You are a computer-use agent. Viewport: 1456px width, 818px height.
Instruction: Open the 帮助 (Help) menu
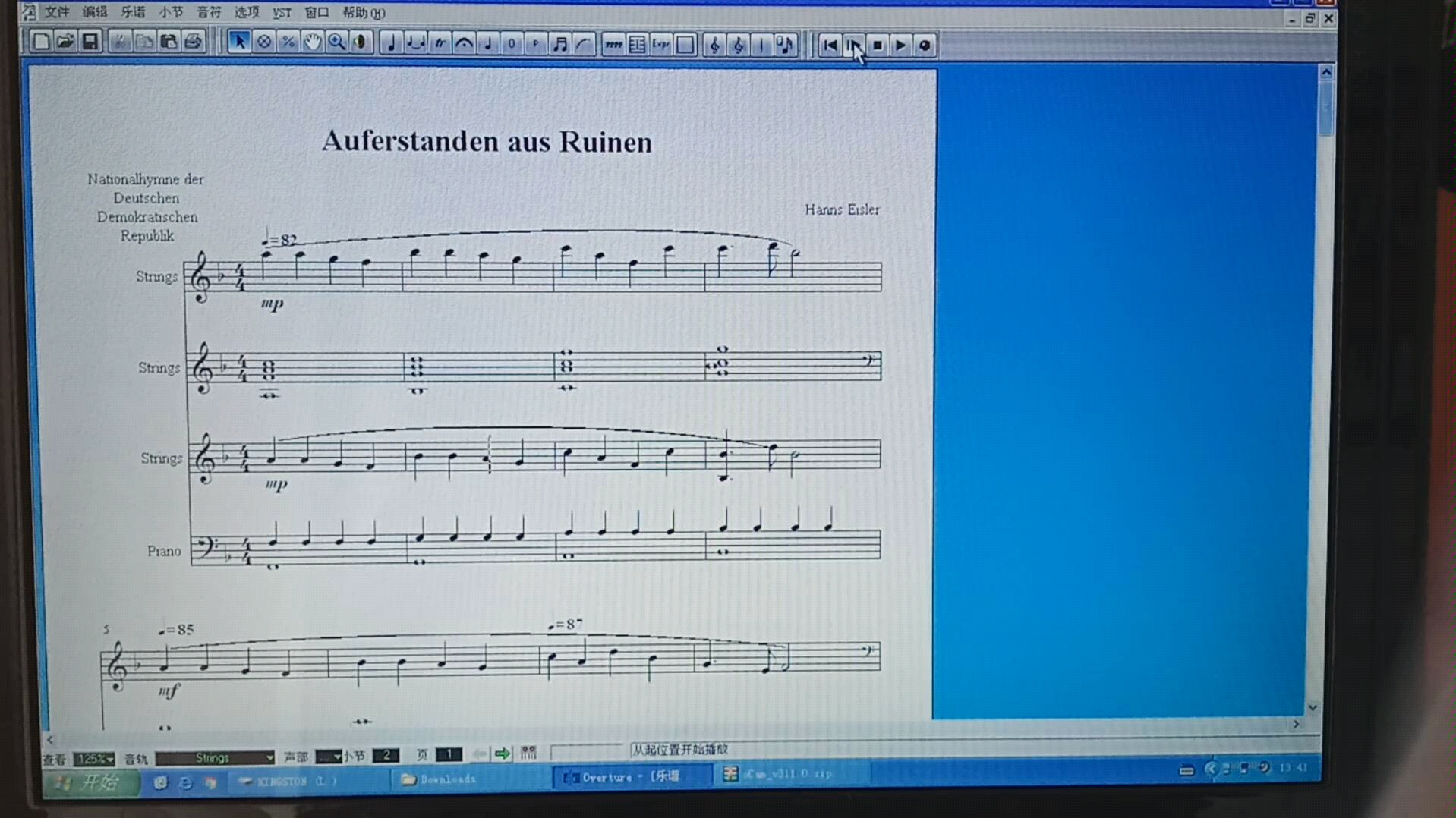364,13
